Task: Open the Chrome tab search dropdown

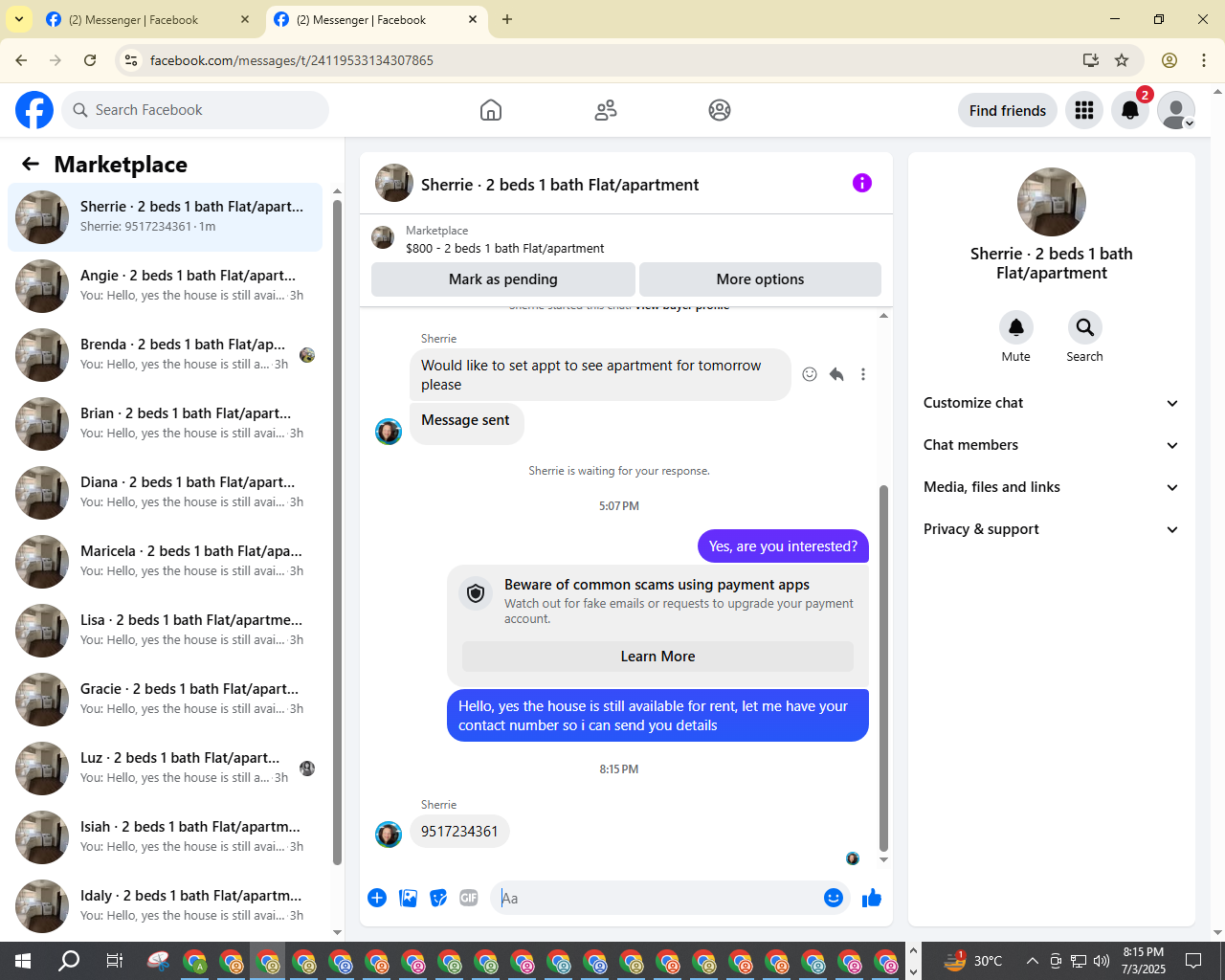Action: coord(18,19)
